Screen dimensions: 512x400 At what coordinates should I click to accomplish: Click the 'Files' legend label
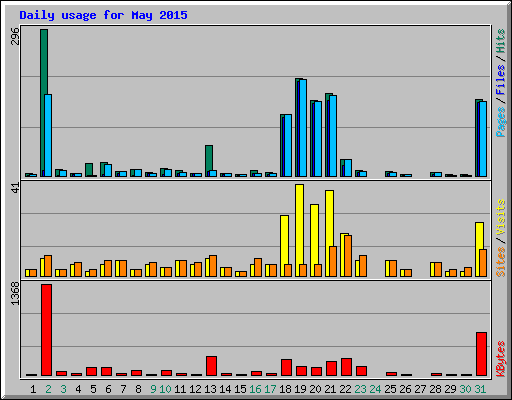coord(500,79)
